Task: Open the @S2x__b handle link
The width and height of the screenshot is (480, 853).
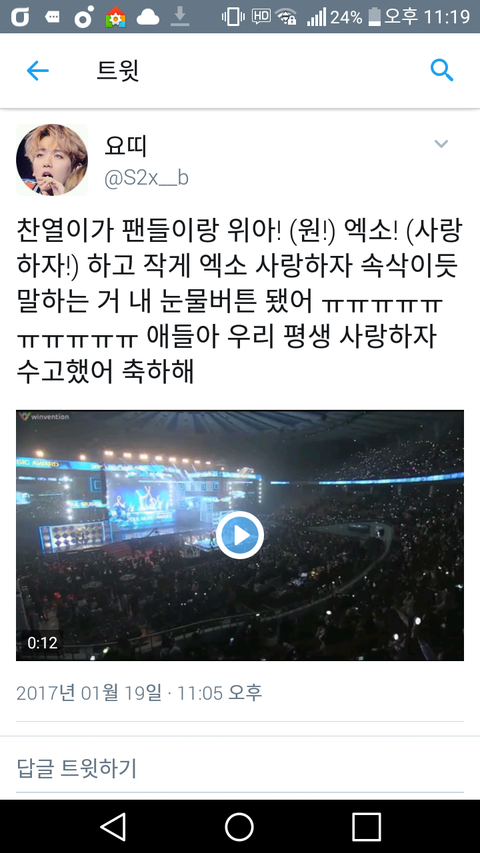Action: 146,178
